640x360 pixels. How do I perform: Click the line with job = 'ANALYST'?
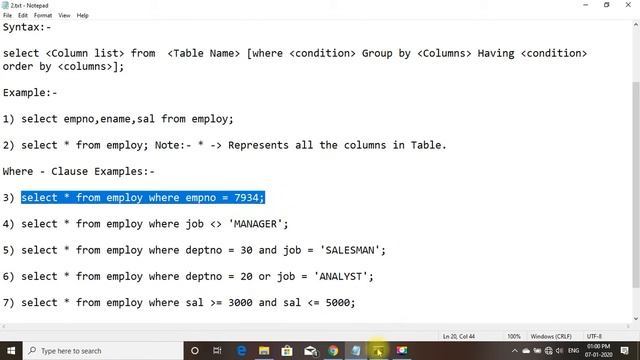pos(188,276)
